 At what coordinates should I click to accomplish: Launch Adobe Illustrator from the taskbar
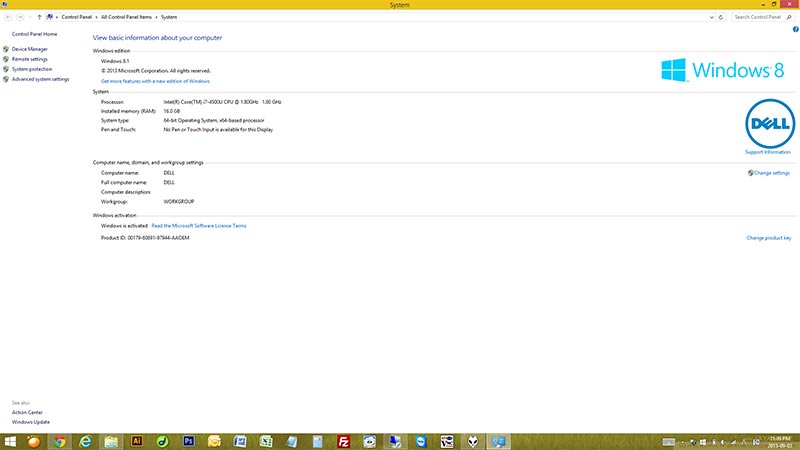(x=137, y=441)
